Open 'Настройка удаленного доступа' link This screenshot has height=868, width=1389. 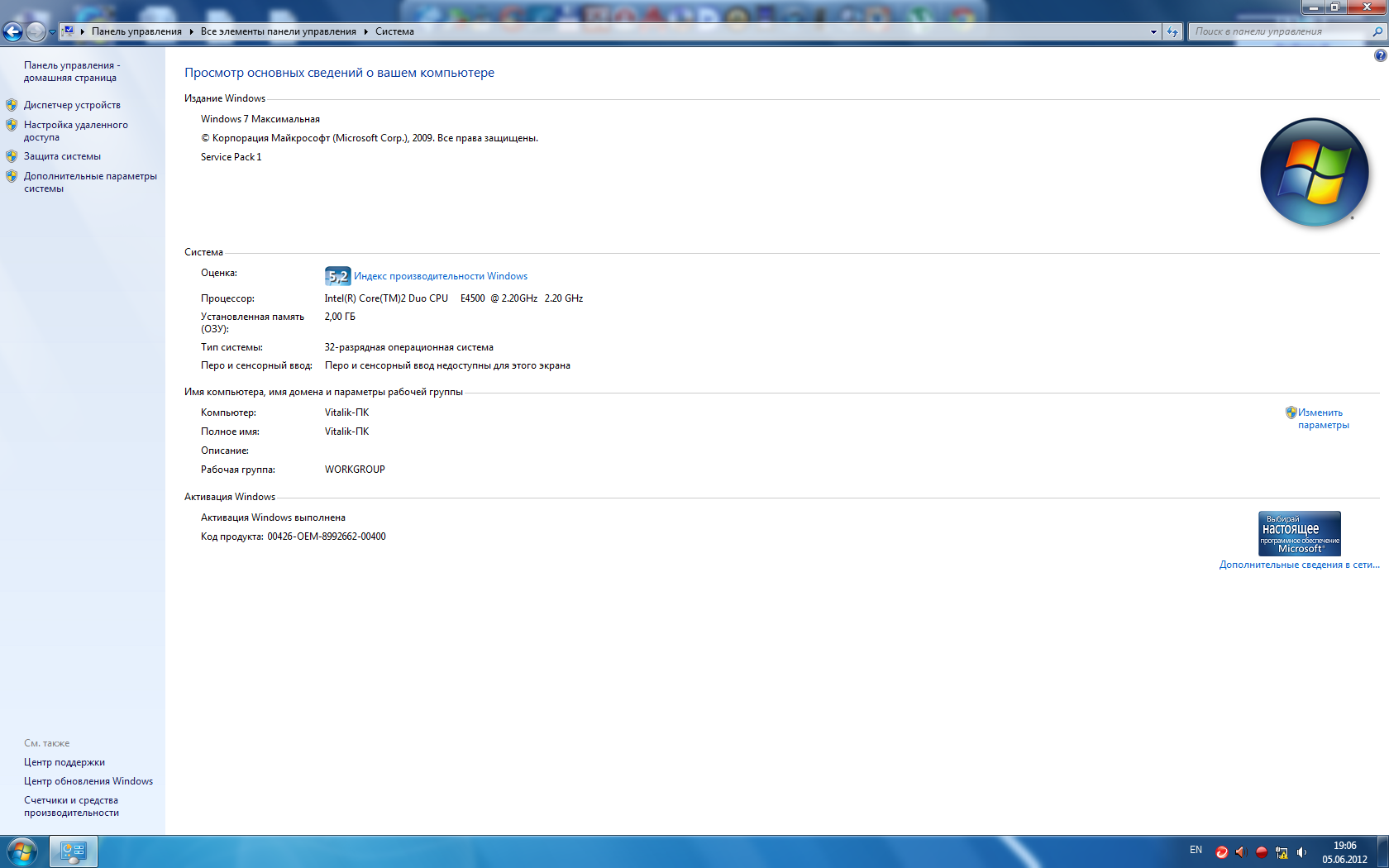(75, 131)
